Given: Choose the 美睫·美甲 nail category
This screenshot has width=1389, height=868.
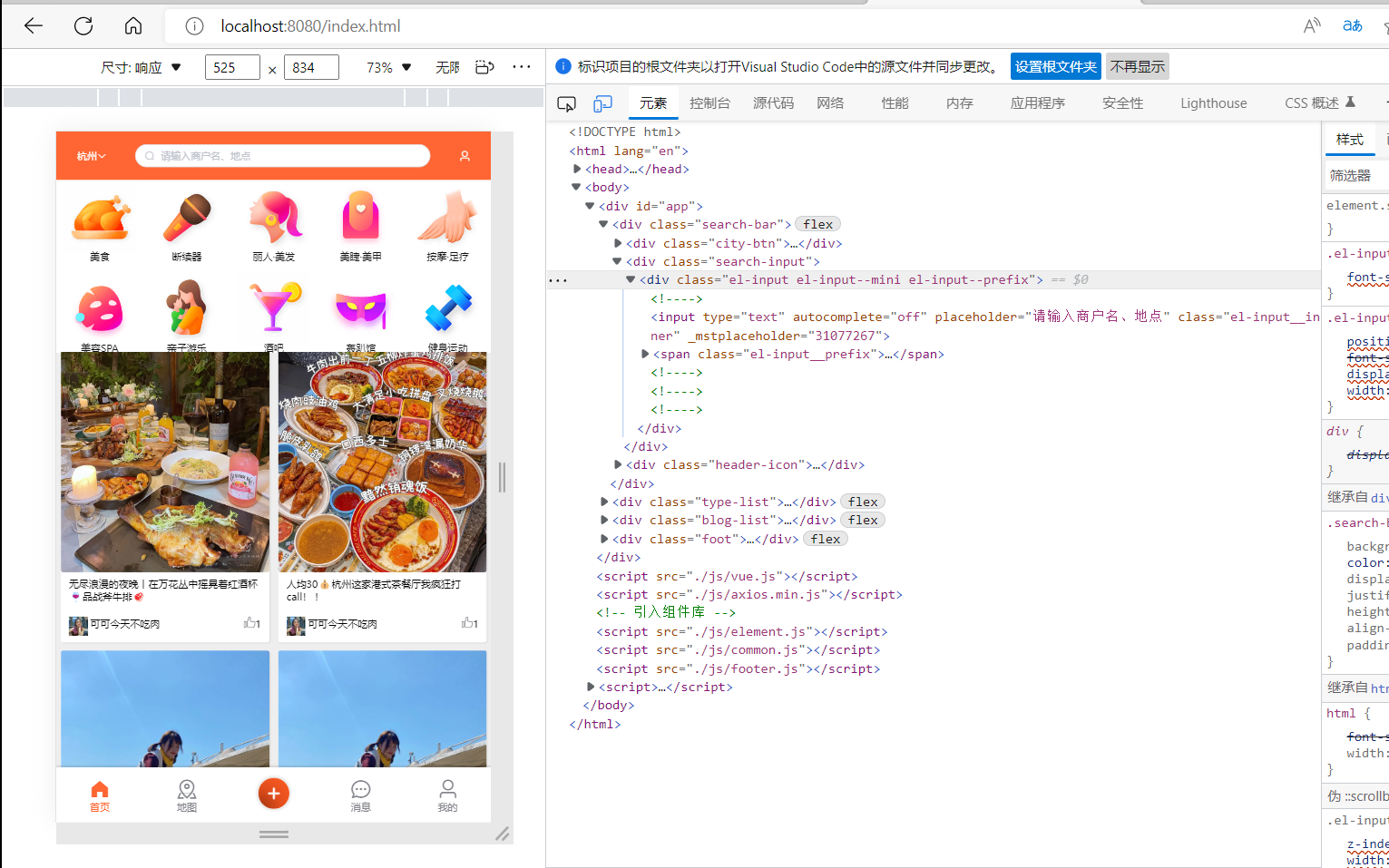Looking at the screenshot, I should [x=360, y=227].
